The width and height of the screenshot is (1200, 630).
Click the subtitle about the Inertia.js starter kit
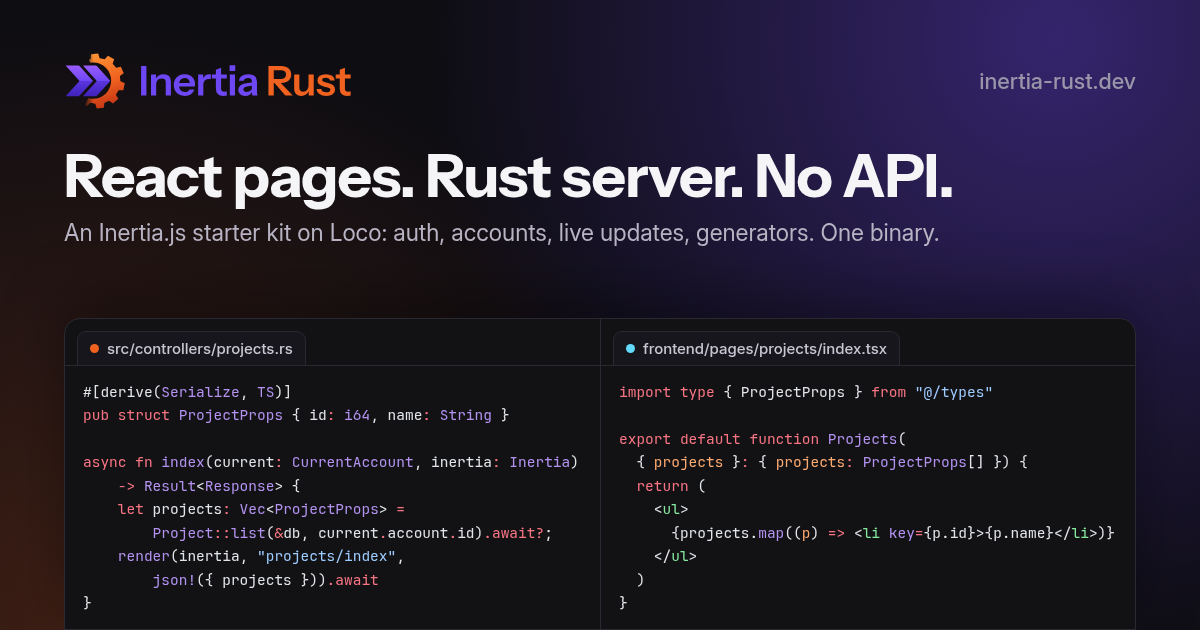(501, 233)
